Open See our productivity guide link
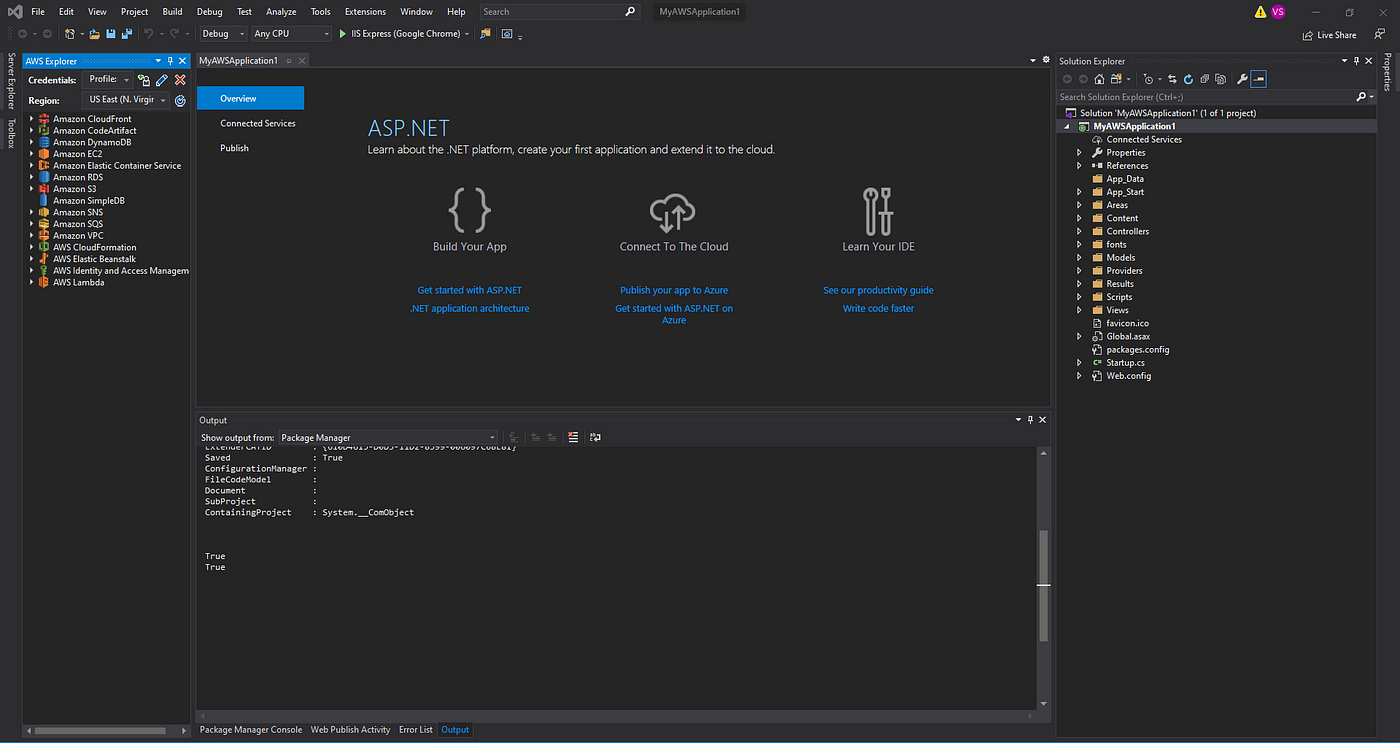Screen dimensions: 1400x743 pyautogui.click(x=878, y=290)
